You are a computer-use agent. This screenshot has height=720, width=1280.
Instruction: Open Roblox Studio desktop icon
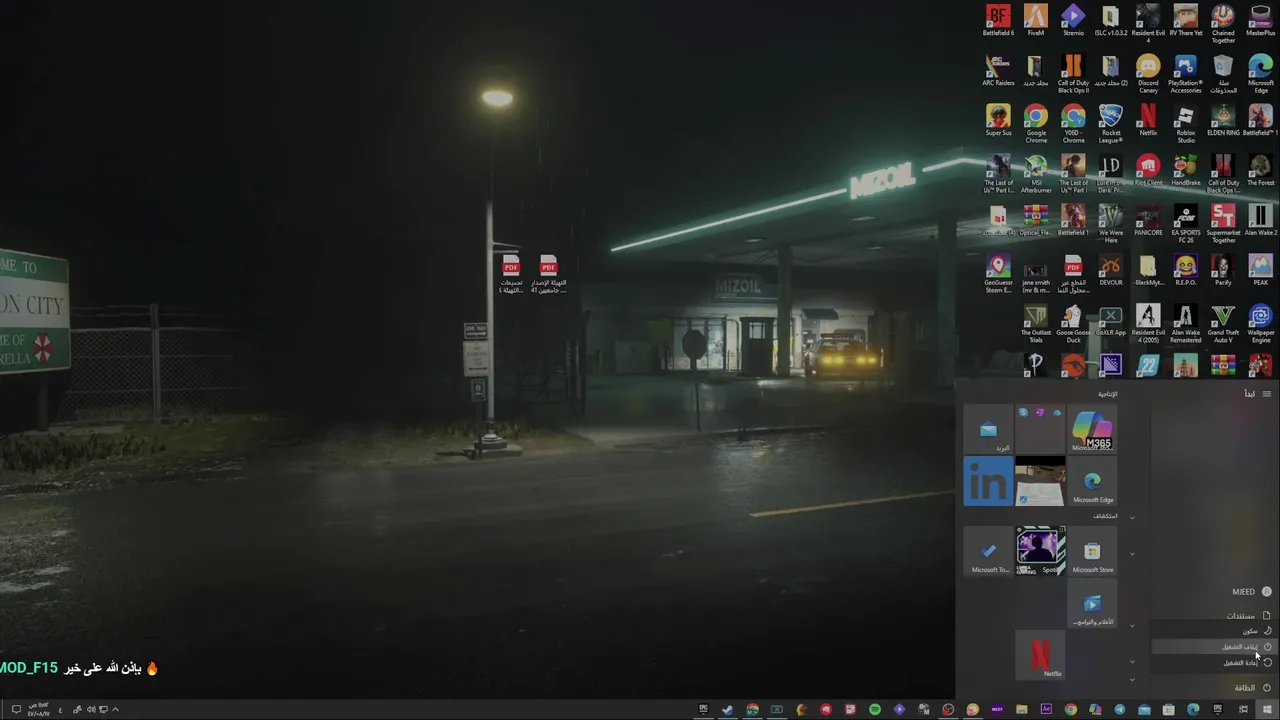1185,124
